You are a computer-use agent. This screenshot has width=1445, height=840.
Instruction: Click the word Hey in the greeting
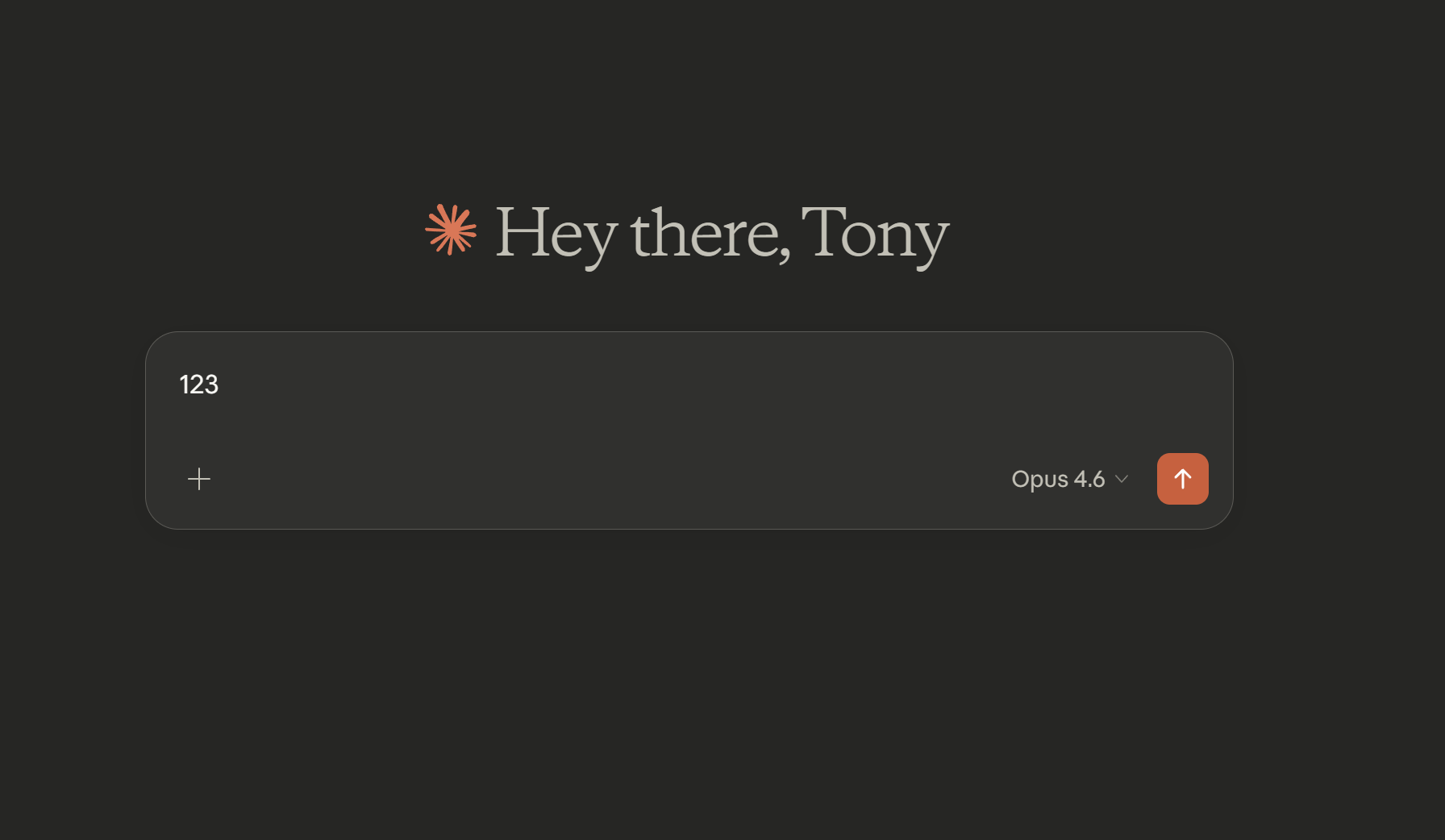click(556, 233)
